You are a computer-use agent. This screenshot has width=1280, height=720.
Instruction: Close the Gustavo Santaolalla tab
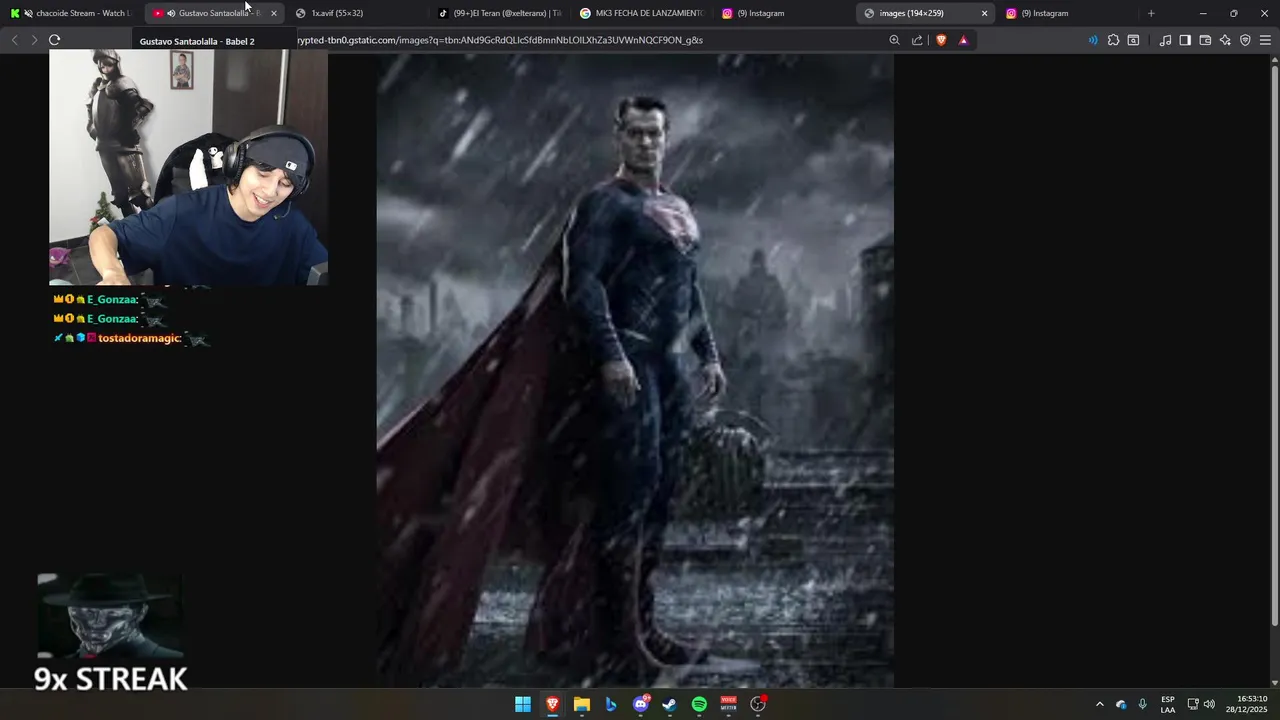[273, 13]
